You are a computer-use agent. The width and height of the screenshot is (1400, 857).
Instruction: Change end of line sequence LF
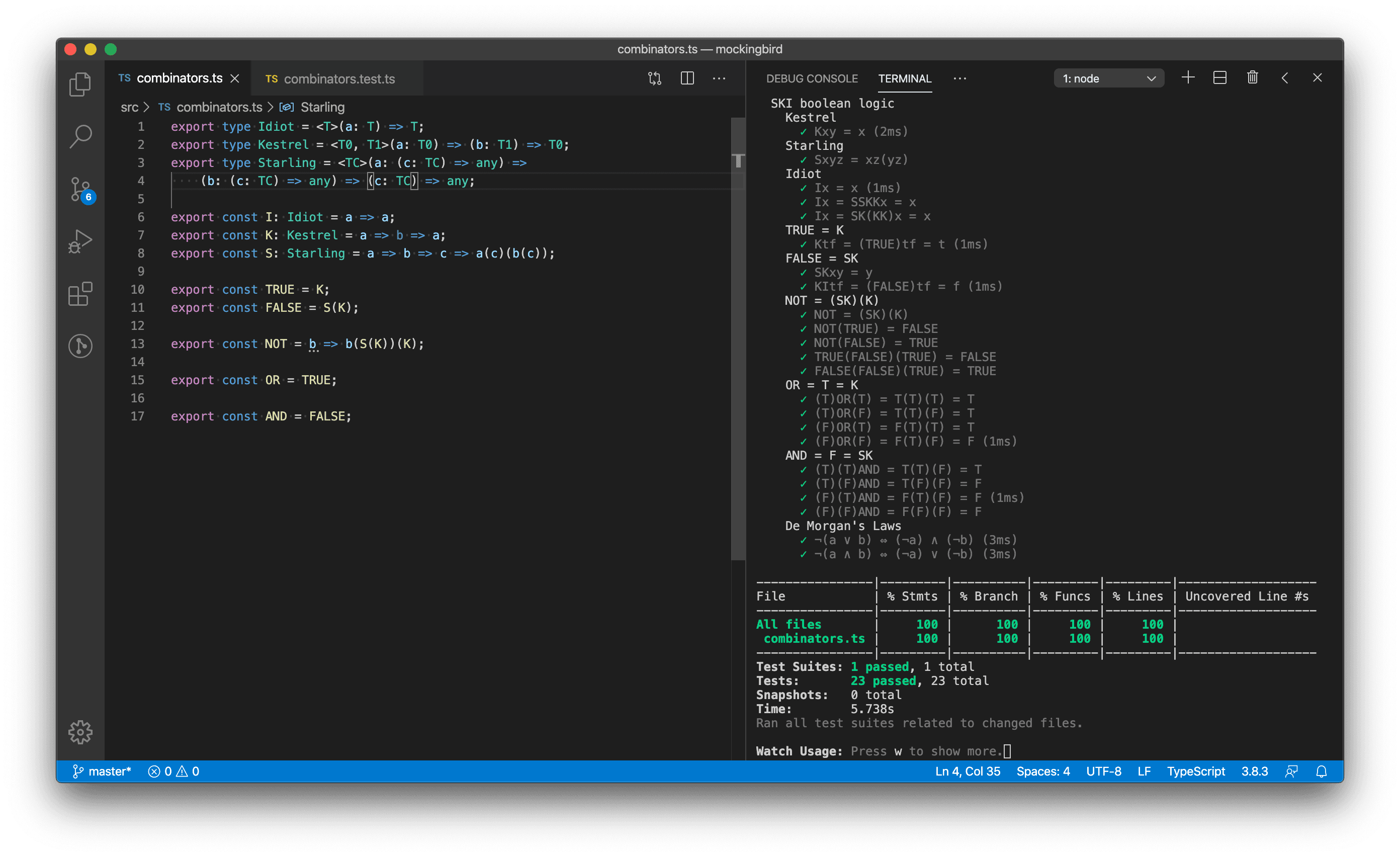tap(1144, 771)
